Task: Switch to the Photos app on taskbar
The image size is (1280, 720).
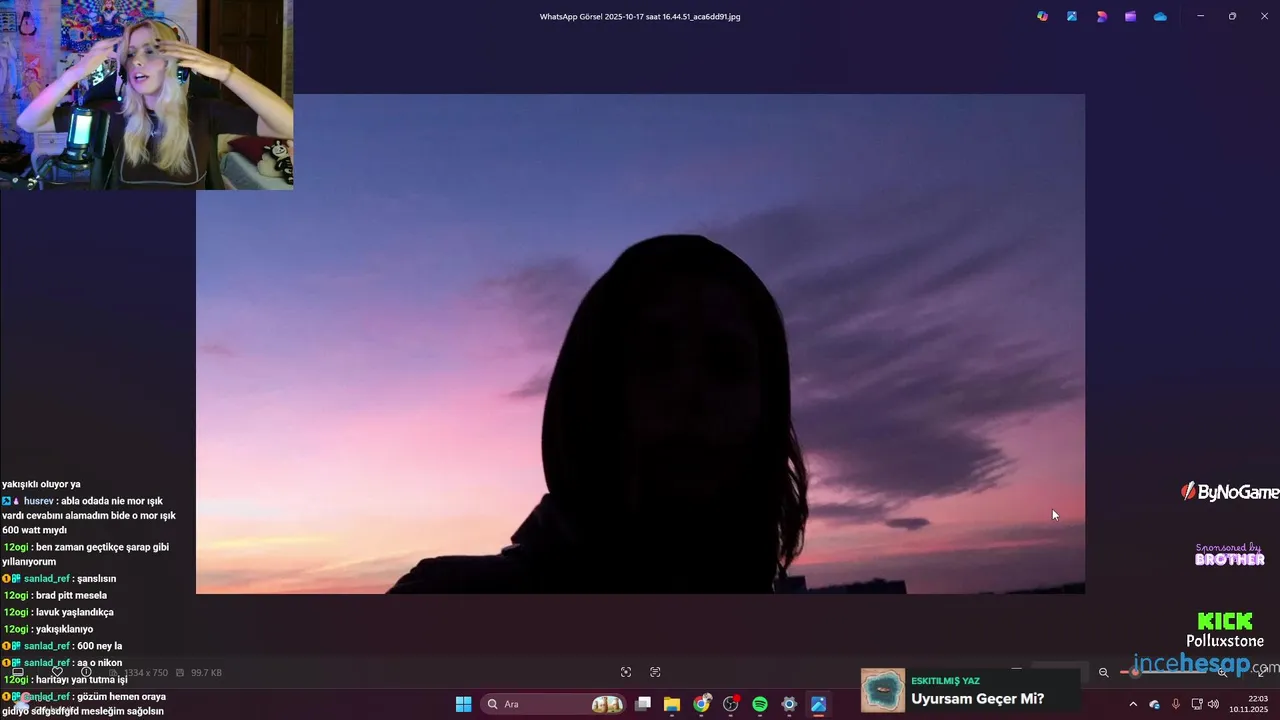Action: pyautogui.click(x=818, y=704)
